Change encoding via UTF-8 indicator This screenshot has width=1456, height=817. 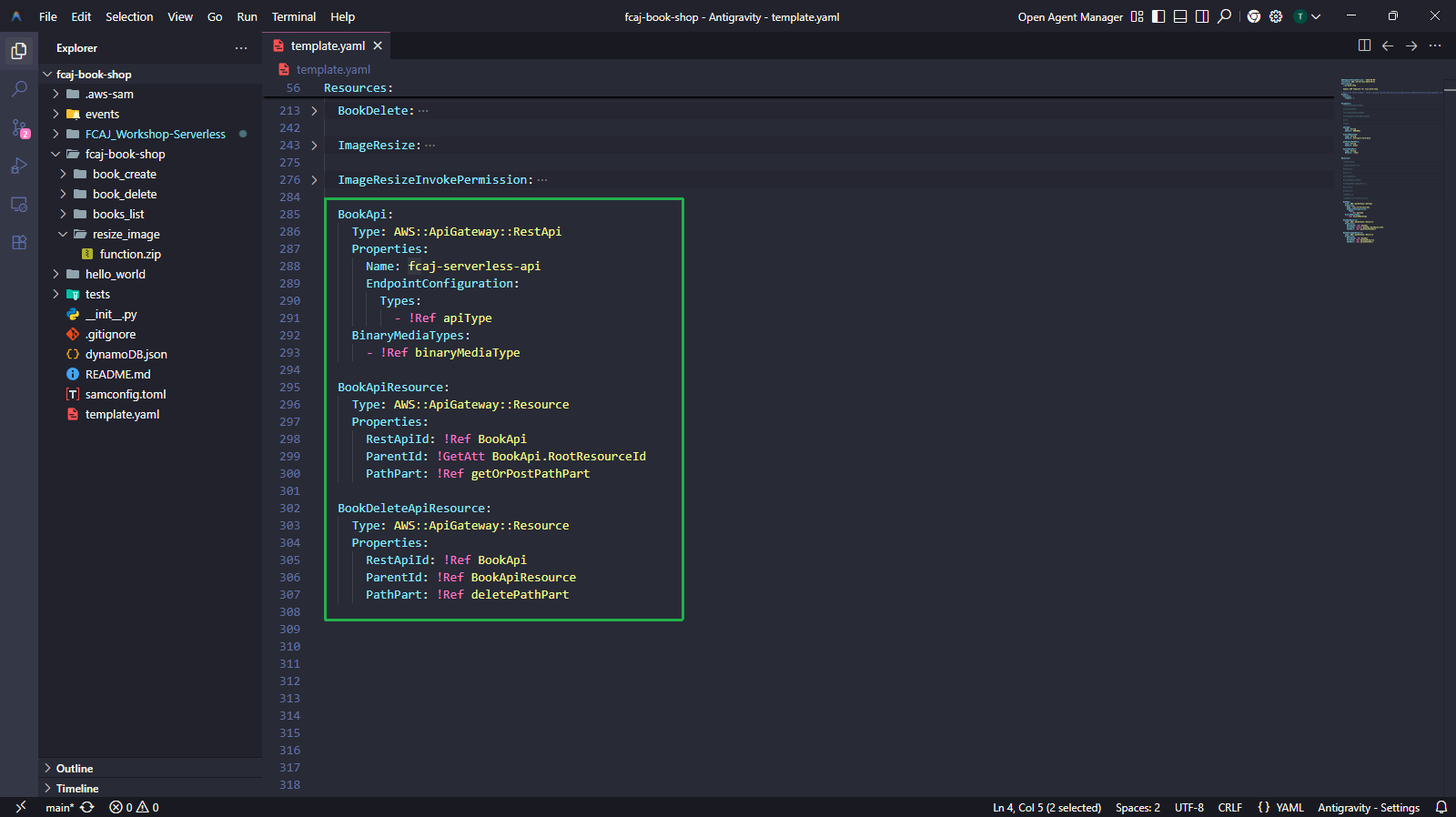click(x=1189, y=808)
